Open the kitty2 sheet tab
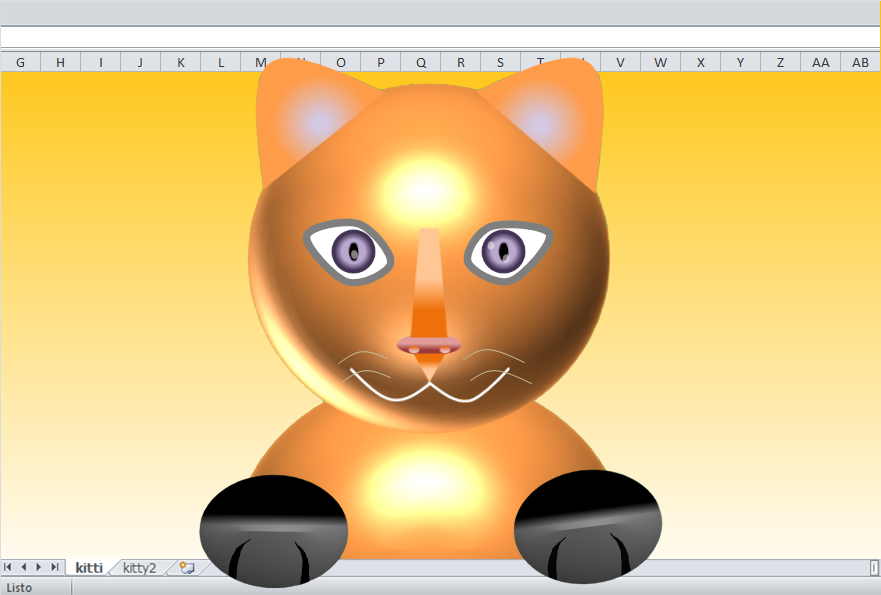Viewport: 881px width, 595px height. pyautogui.click(x=139, y=567)
